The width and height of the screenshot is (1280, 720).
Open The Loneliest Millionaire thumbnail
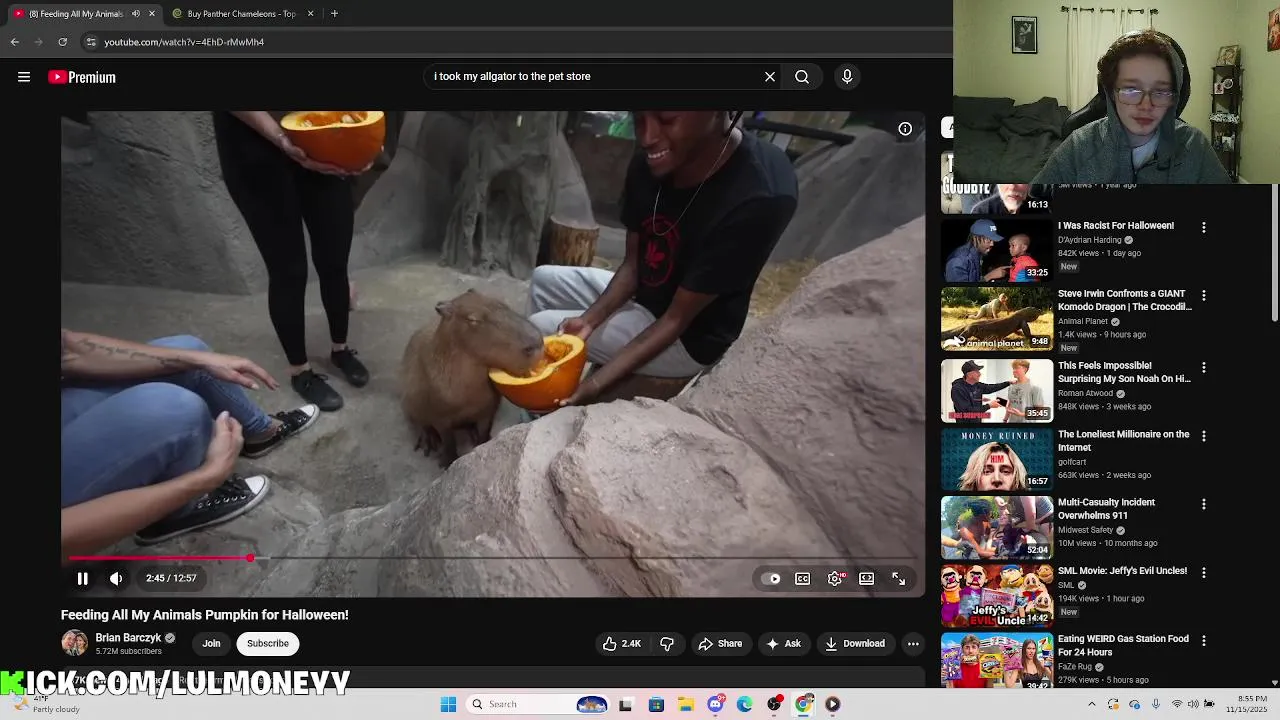pos(997,459)
